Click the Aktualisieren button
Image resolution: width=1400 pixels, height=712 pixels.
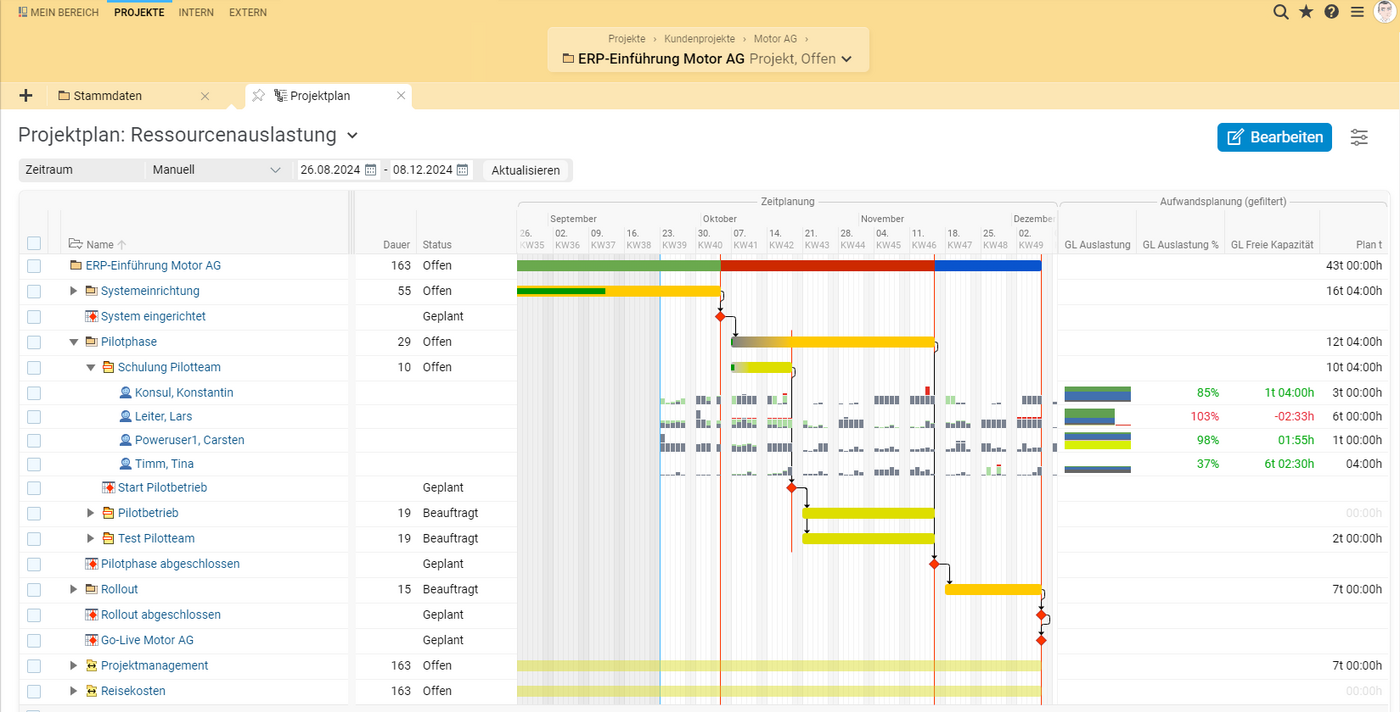point(526,170)
